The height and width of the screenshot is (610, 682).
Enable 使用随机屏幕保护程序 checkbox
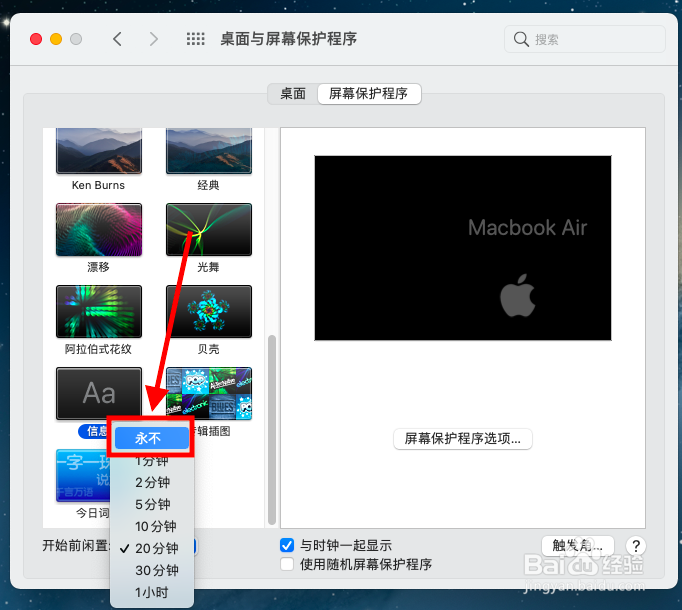click(287, 564)
